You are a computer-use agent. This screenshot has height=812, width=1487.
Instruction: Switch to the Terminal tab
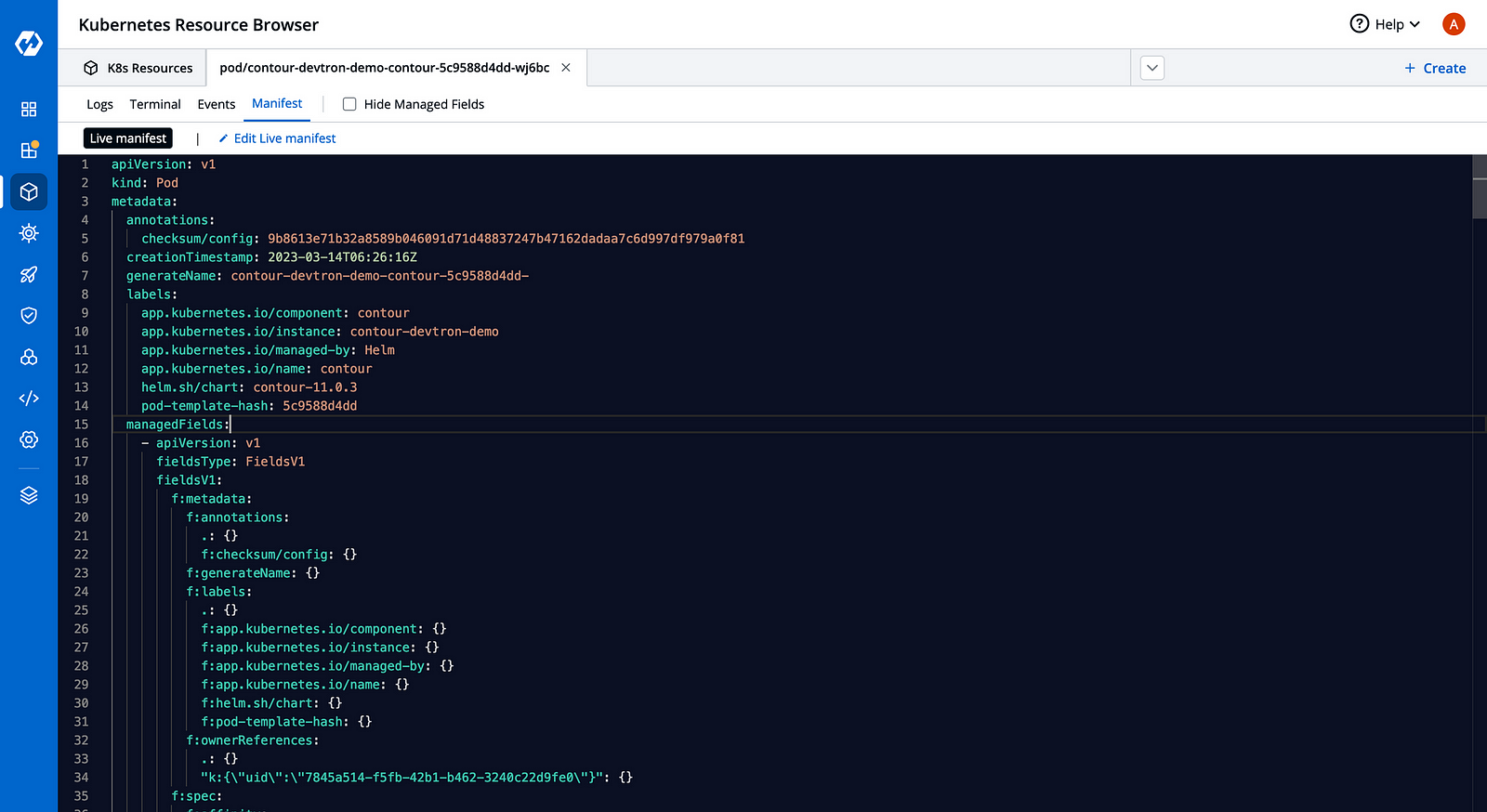tap(155, 104)
